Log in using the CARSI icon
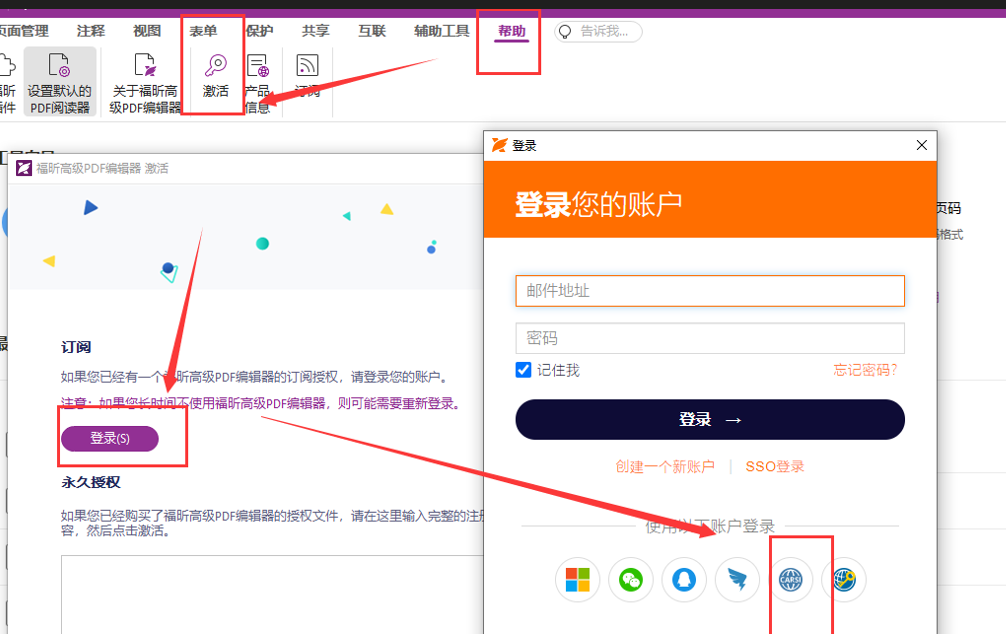Screen dimensions: 1006x634 tap(790, 580)
